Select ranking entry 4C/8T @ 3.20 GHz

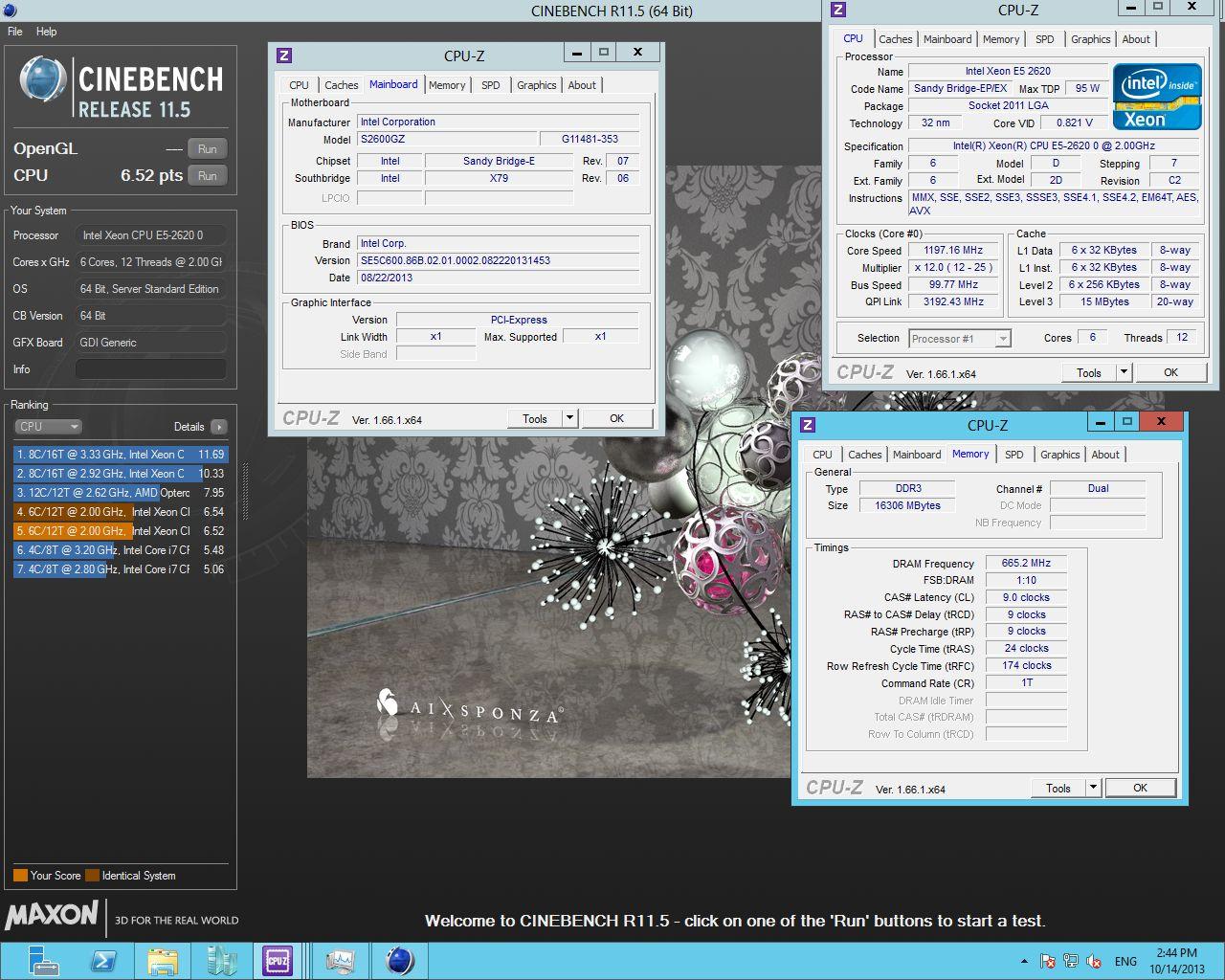pyautogui.click(x=121, y=550)
